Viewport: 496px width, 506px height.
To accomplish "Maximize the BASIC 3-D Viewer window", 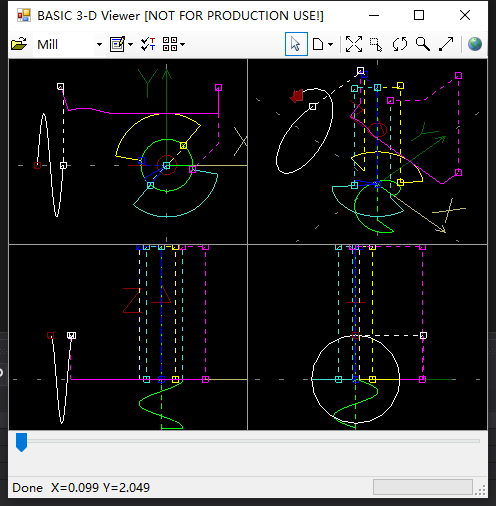I will (419, 15).
